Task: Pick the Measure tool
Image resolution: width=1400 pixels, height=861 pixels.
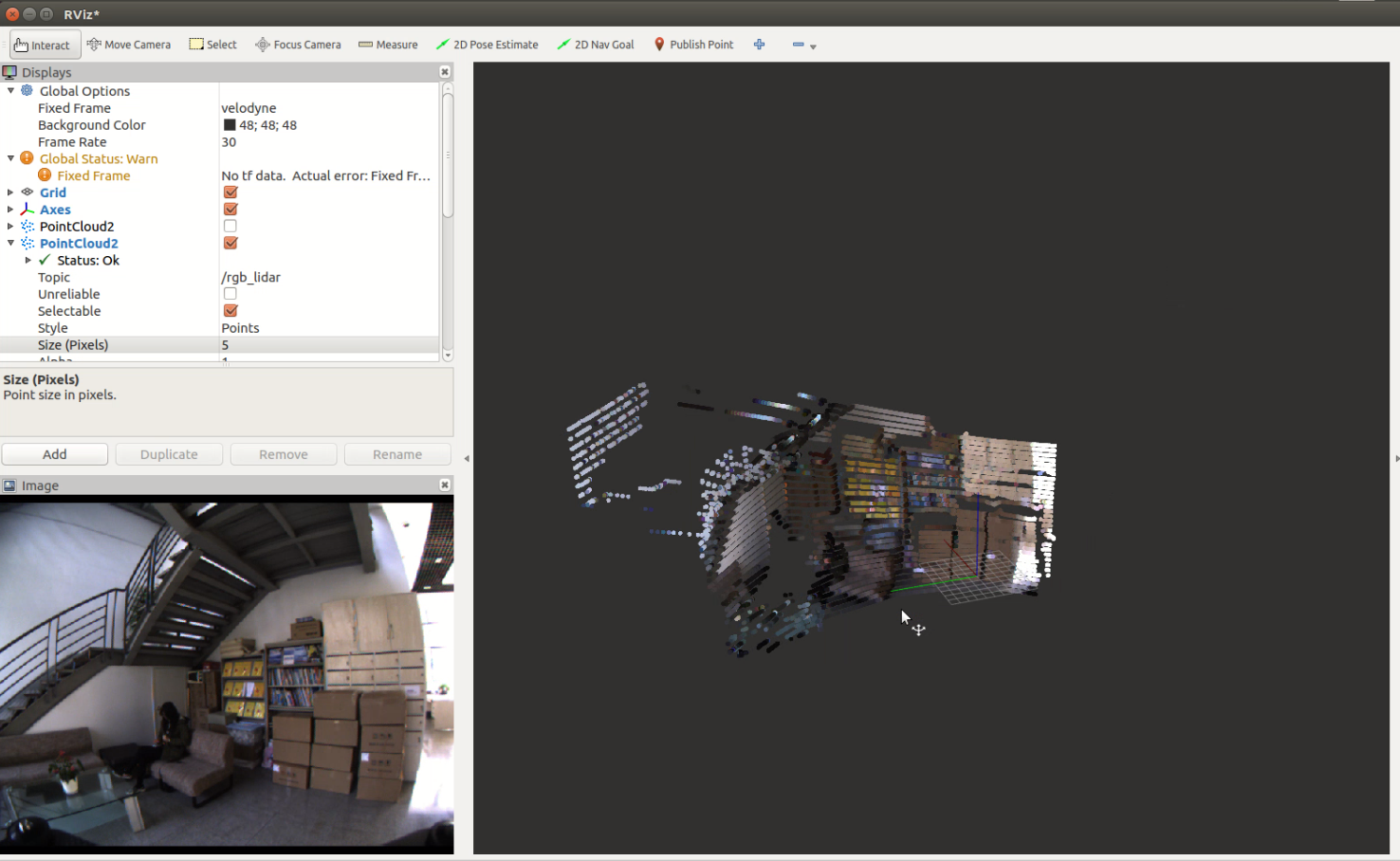Action: coord(388,45)
